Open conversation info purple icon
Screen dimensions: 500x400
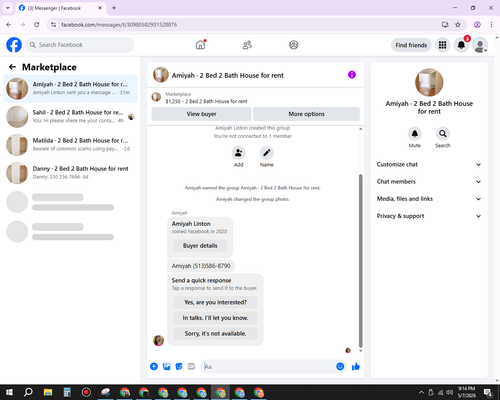tap(352, 75)
